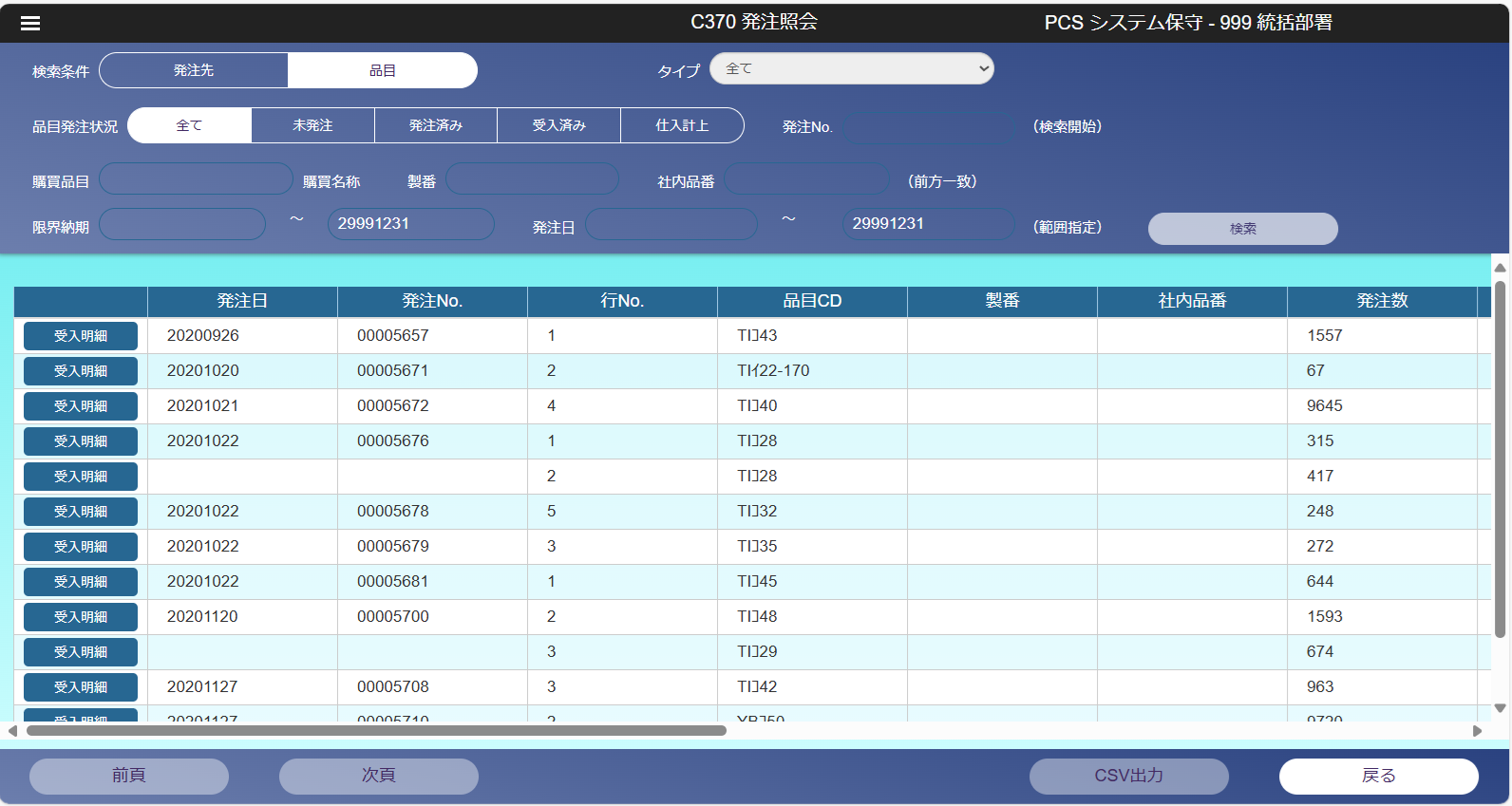The image size is (1512, 806).
Task: Click the vertical scrollbar up arrow
Action: (1500, 268)
